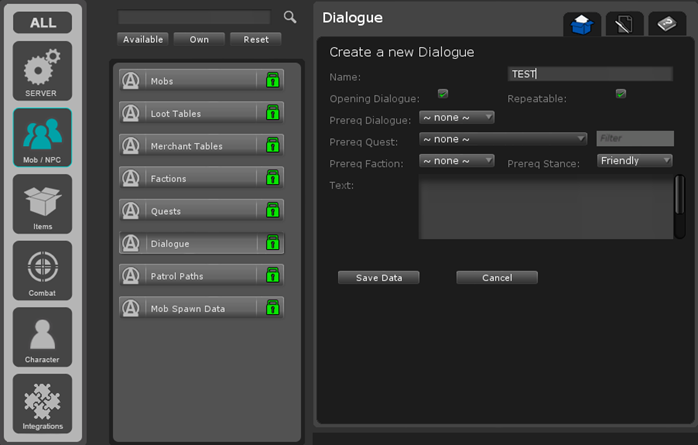This screenshot has width=698, height=445.
Task: Switch to the edit (pencil page) tab
Action: 625,24
